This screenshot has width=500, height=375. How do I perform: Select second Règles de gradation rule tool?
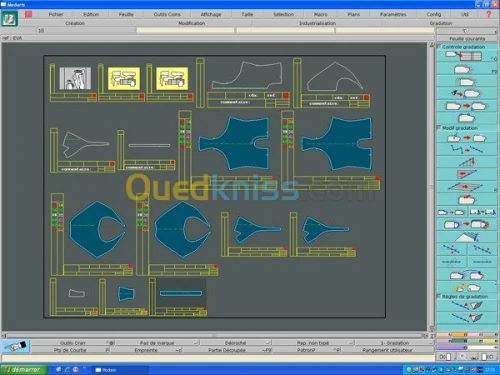[466, 317]
